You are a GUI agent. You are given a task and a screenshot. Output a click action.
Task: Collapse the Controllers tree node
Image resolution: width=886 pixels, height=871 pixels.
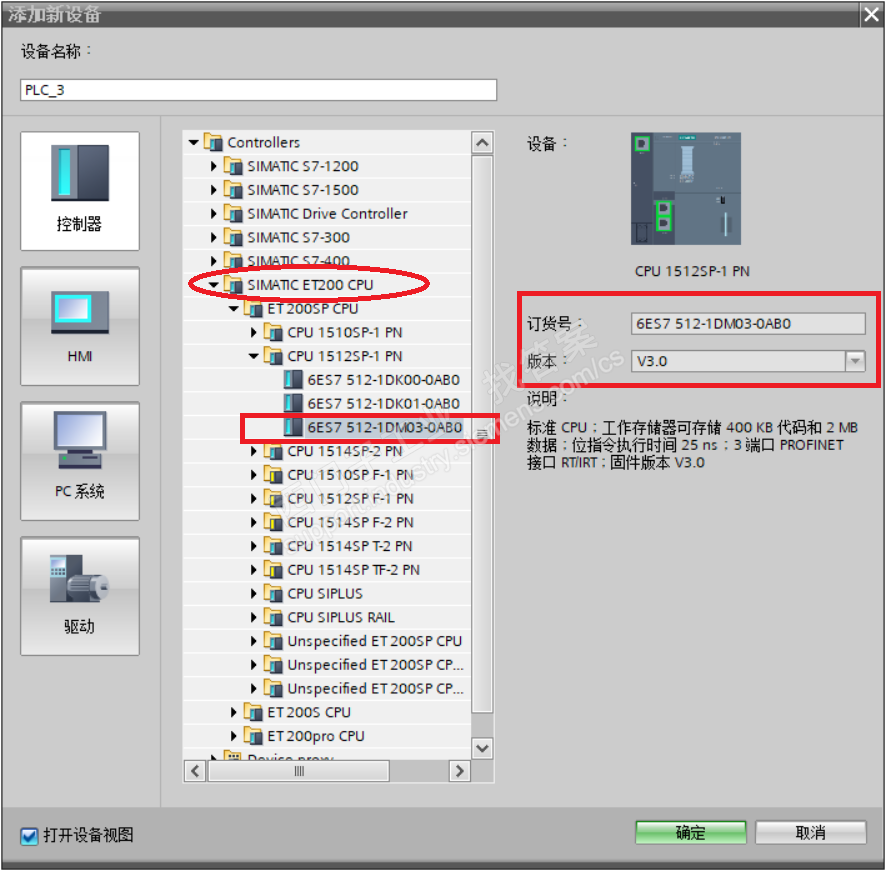pyautogui.click(x=193, y=142)
